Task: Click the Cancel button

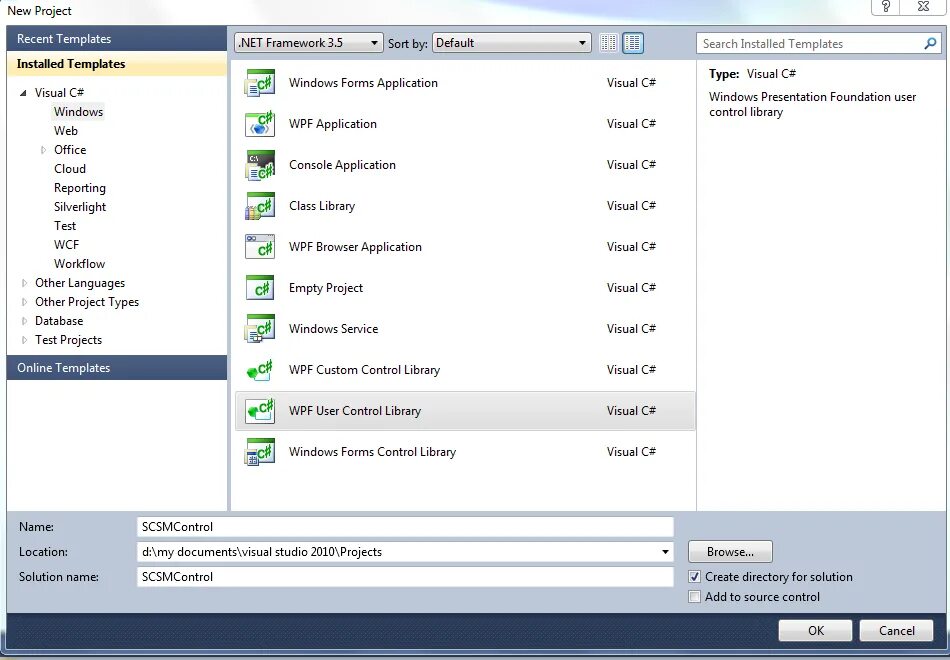Action: coord(897,630)
